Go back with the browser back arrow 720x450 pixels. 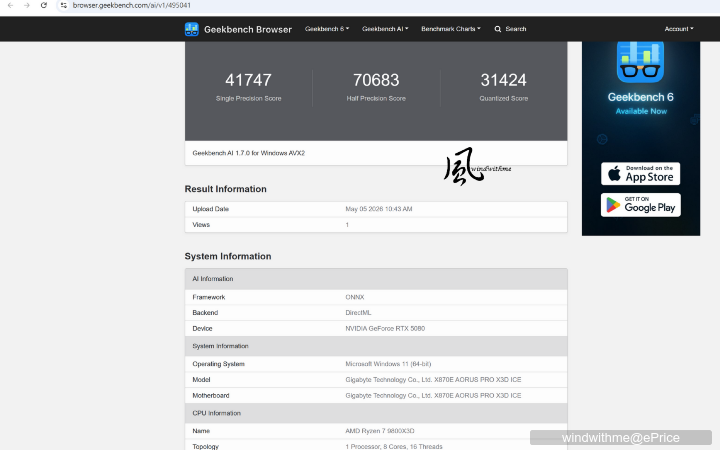point(10,6)
